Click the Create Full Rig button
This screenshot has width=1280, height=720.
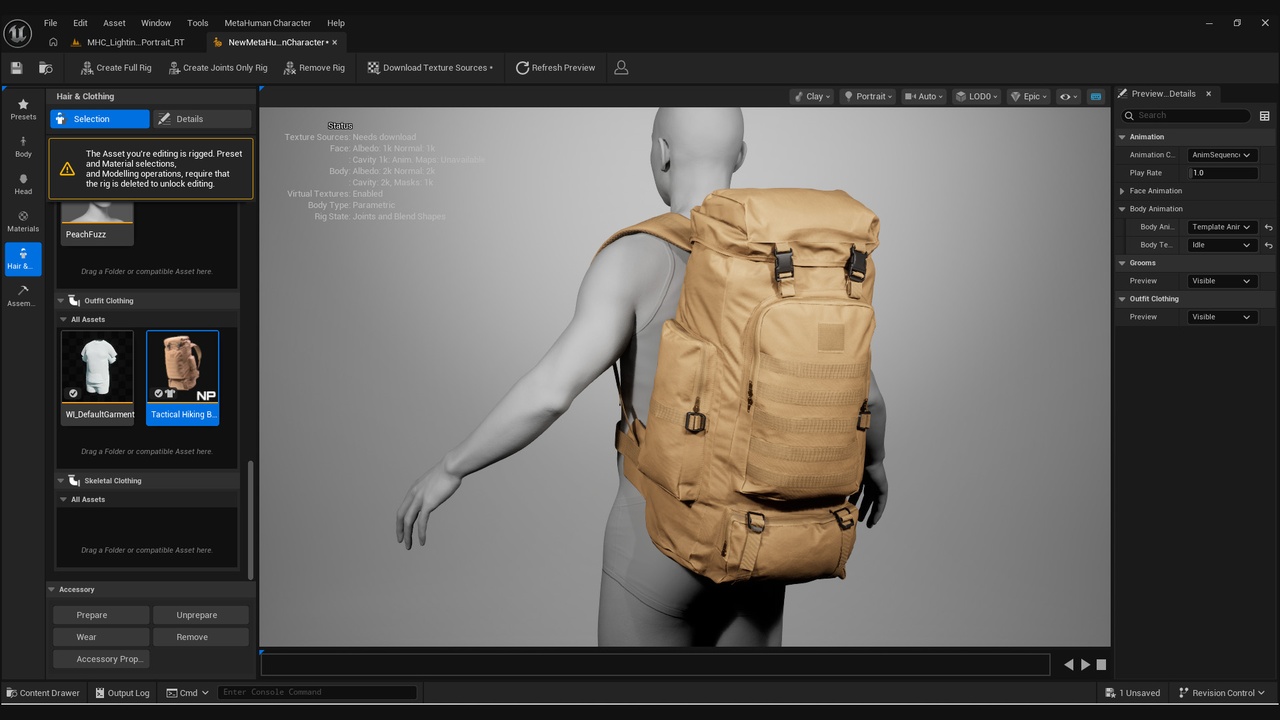pyautogui.click(x=115, y=68)
